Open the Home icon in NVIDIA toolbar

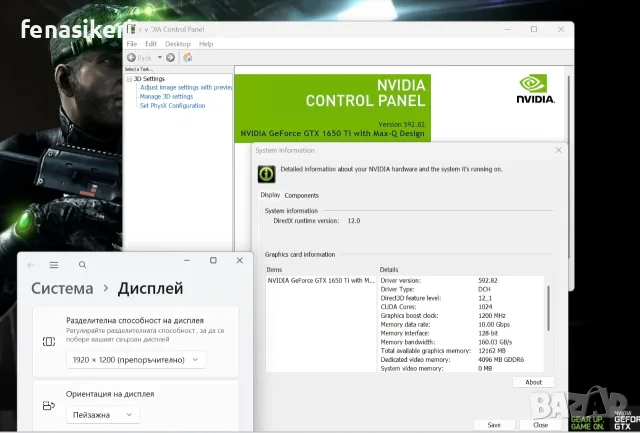click(x=188, y=58)
